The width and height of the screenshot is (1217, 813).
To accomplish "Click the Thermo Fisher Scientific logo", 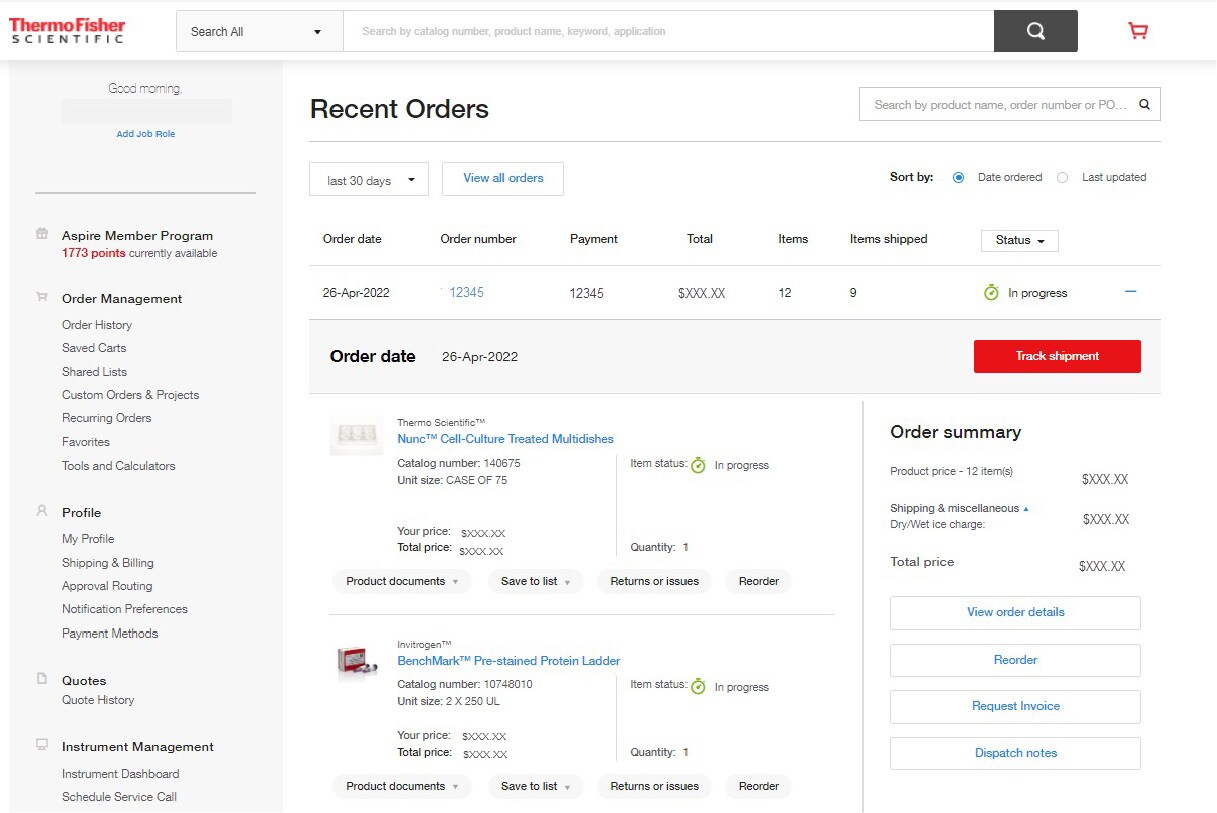I will click(x=67, y=31).
